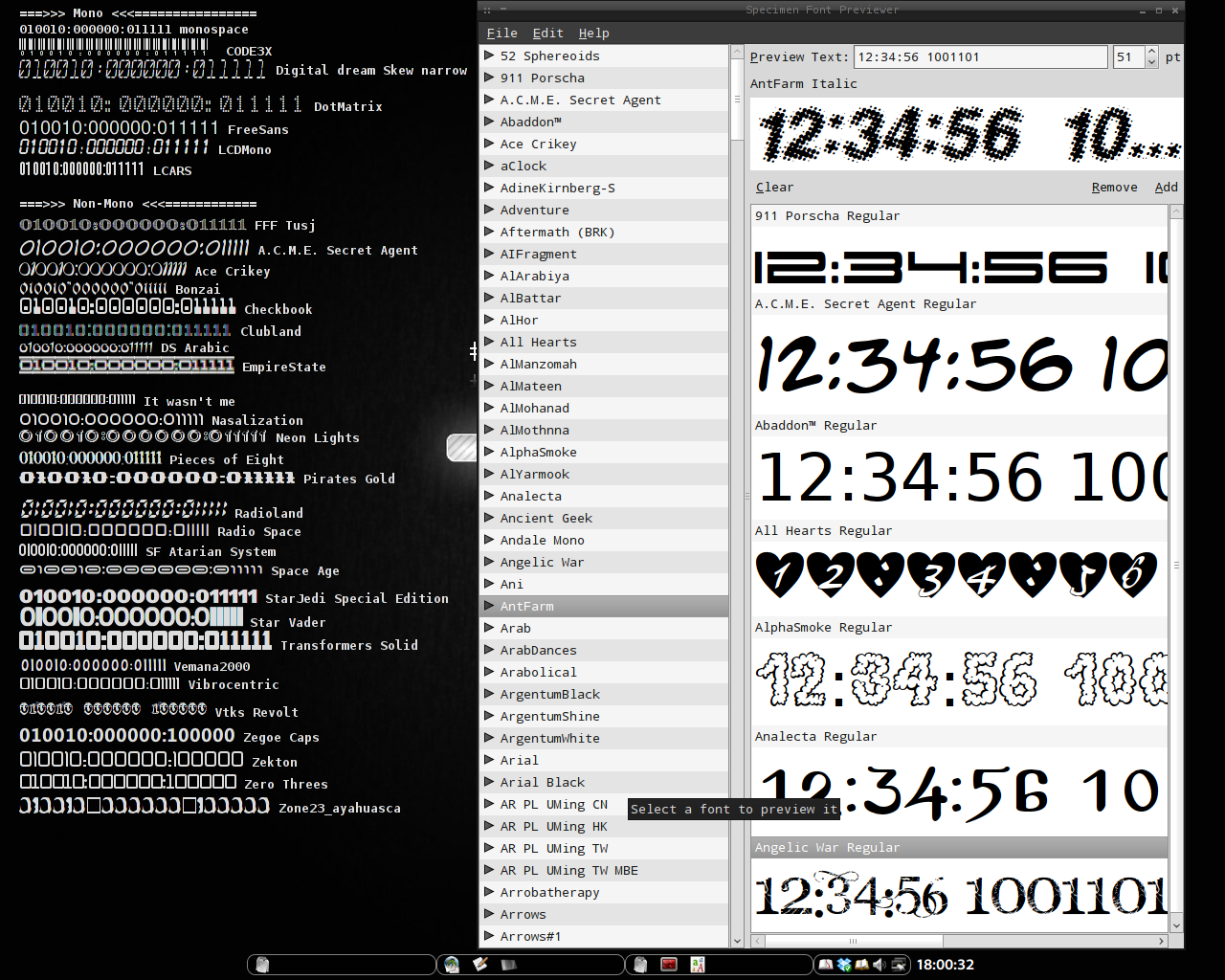1225x980 pixels.
Task: Select Analecta in the font list
Action: [x=604, y=496]
